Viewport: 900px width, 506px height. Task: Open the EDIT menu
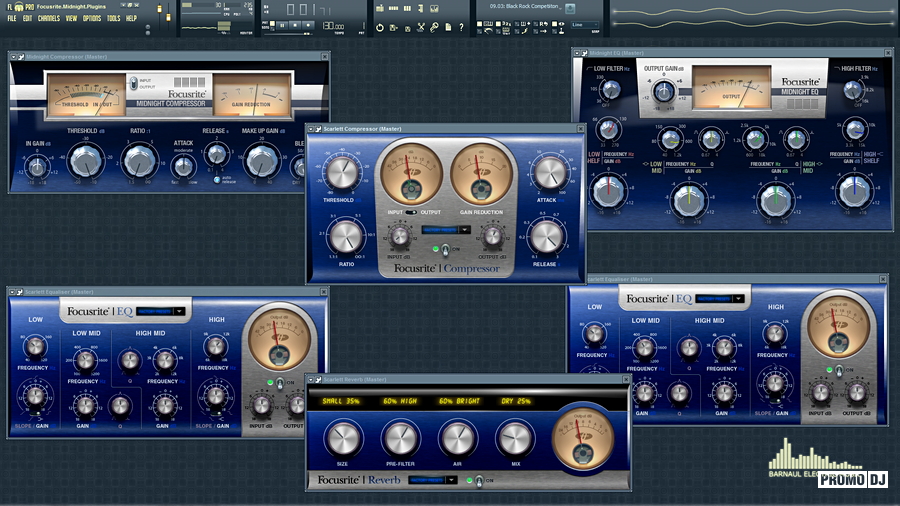coord(28,18)
